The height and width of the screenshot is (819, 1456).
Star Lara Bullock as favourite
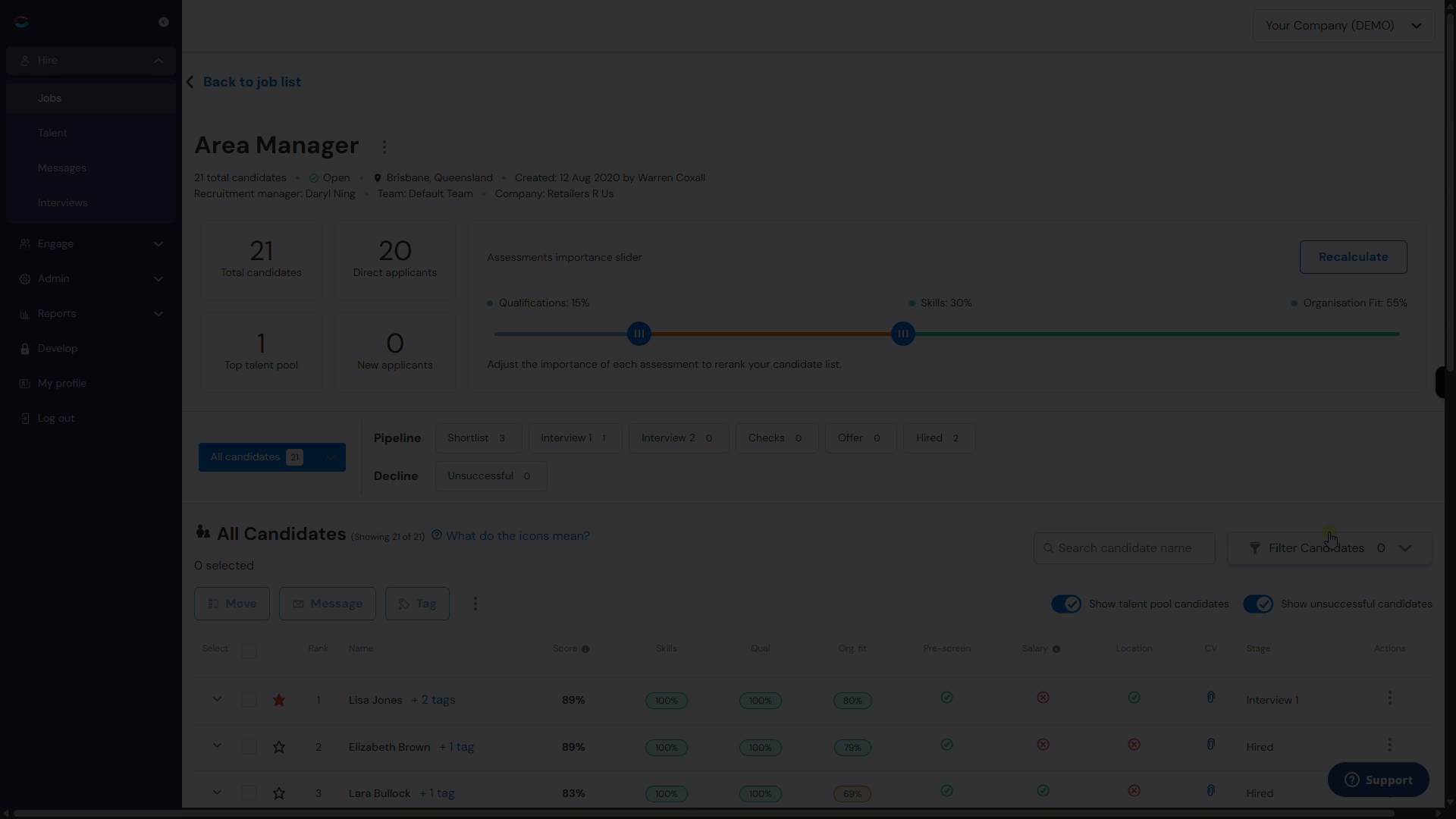tap(279, 793)
